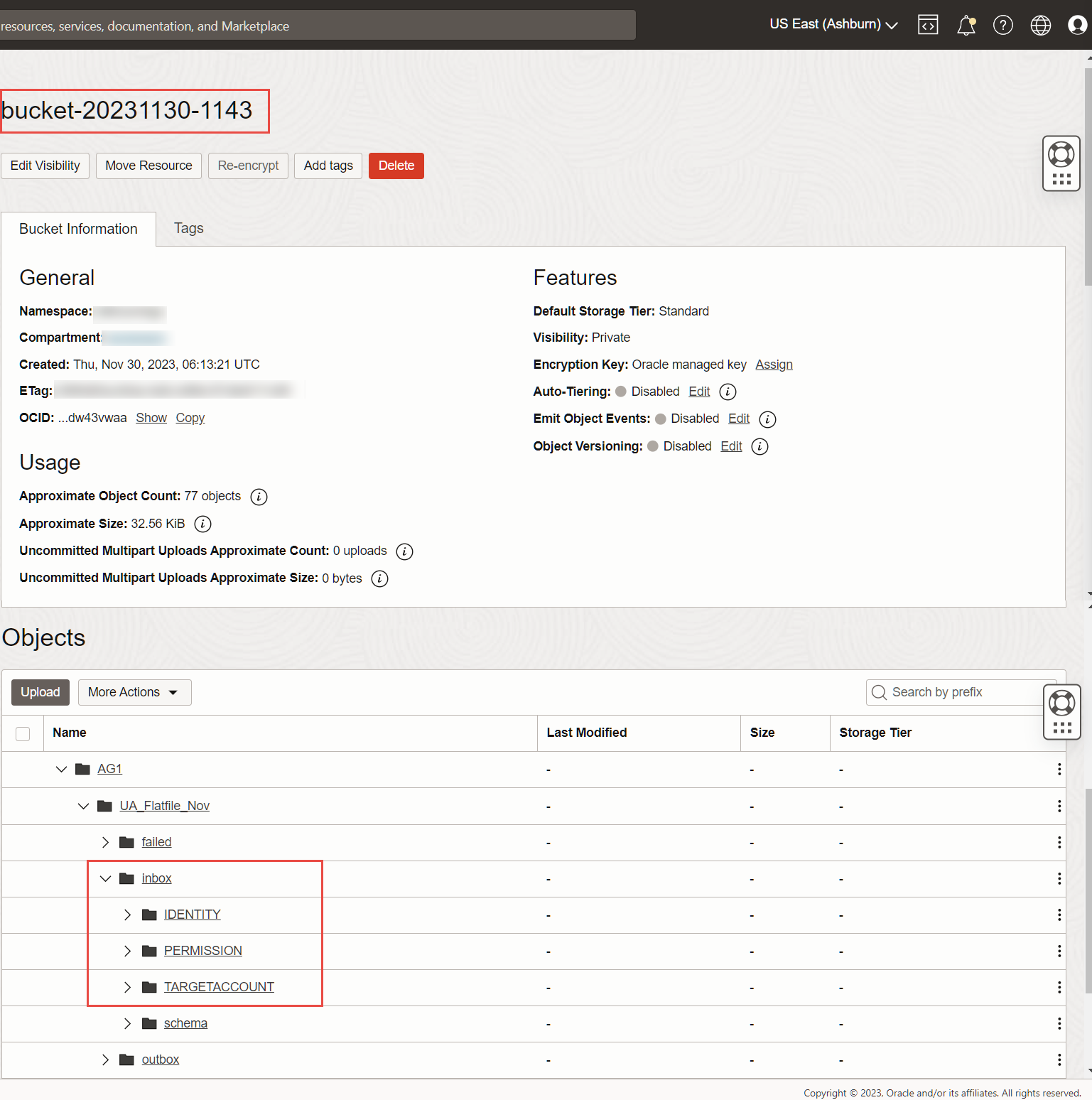Image resolution: width=1092 pixels, height=1100 pixels.
Task: Show info for Object Versioning
Action: click(759, 446)
